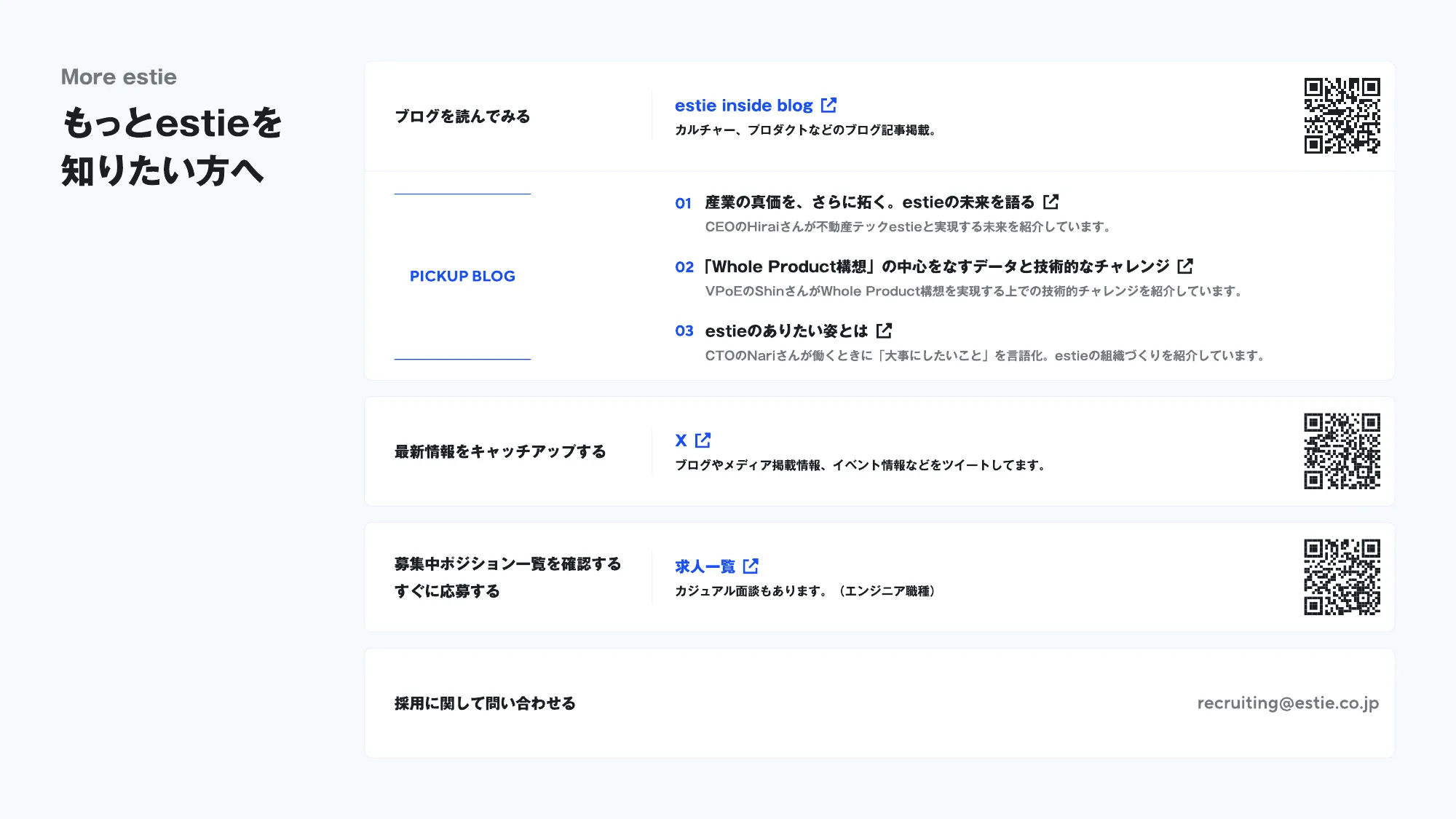The width and height of the screenshot is (1456, 819).
Task: Click the external link icon next to the X link
Action: [x=702, y=440]
